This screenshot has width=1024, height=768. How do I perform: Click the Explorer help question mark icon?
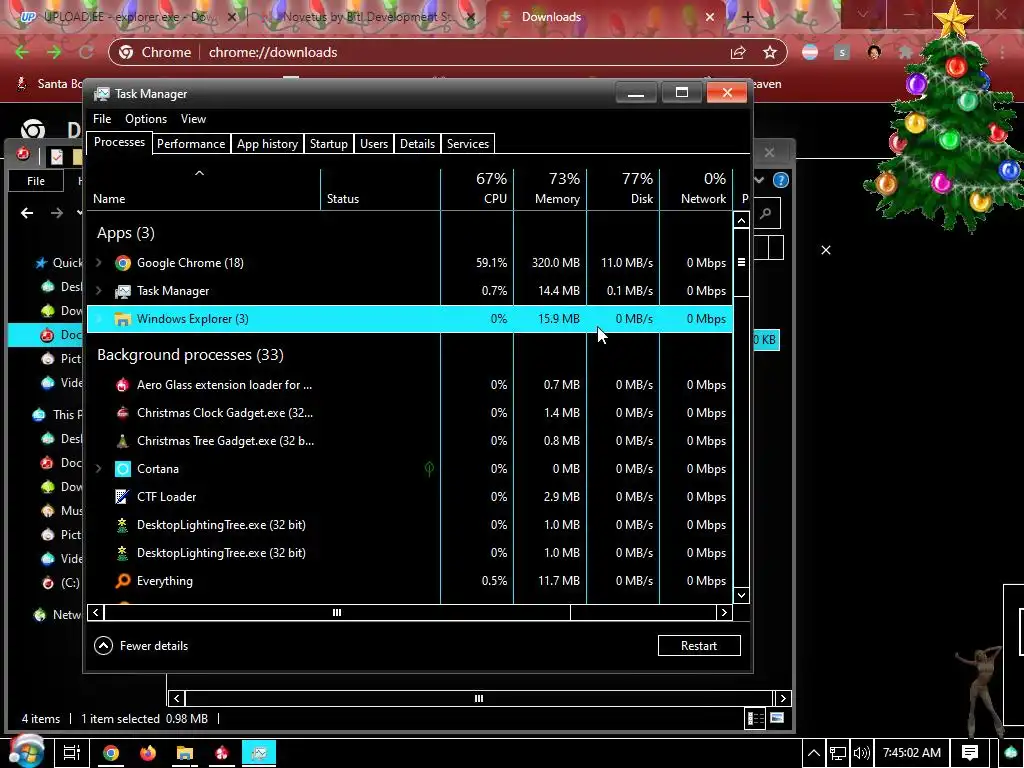[x=780, y=180]
